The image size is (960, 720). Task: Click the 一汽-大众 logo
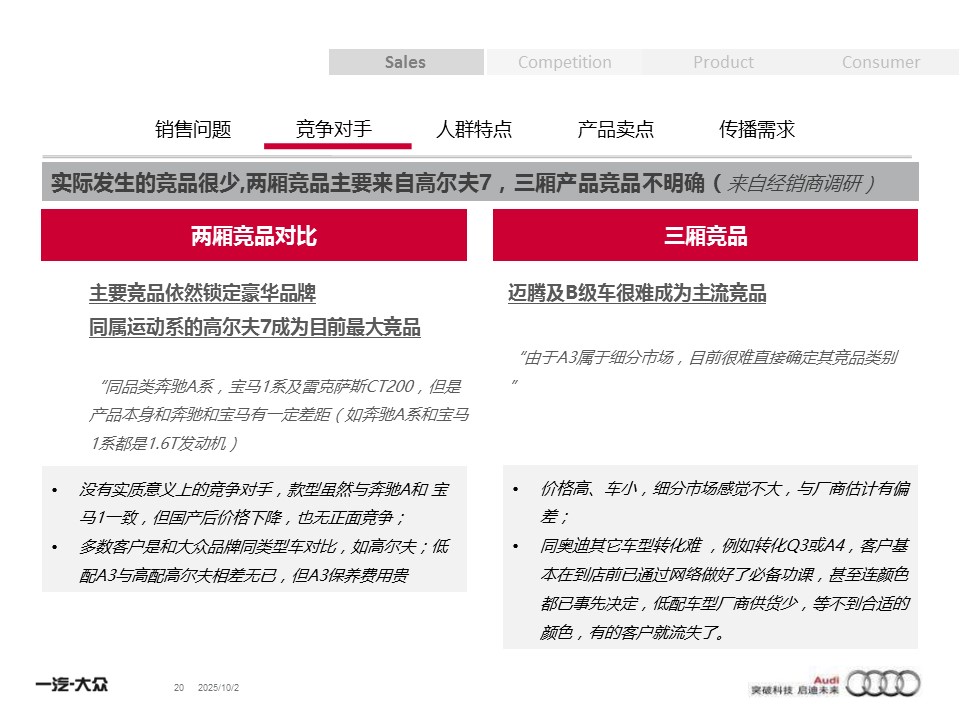tap(71, 686)
